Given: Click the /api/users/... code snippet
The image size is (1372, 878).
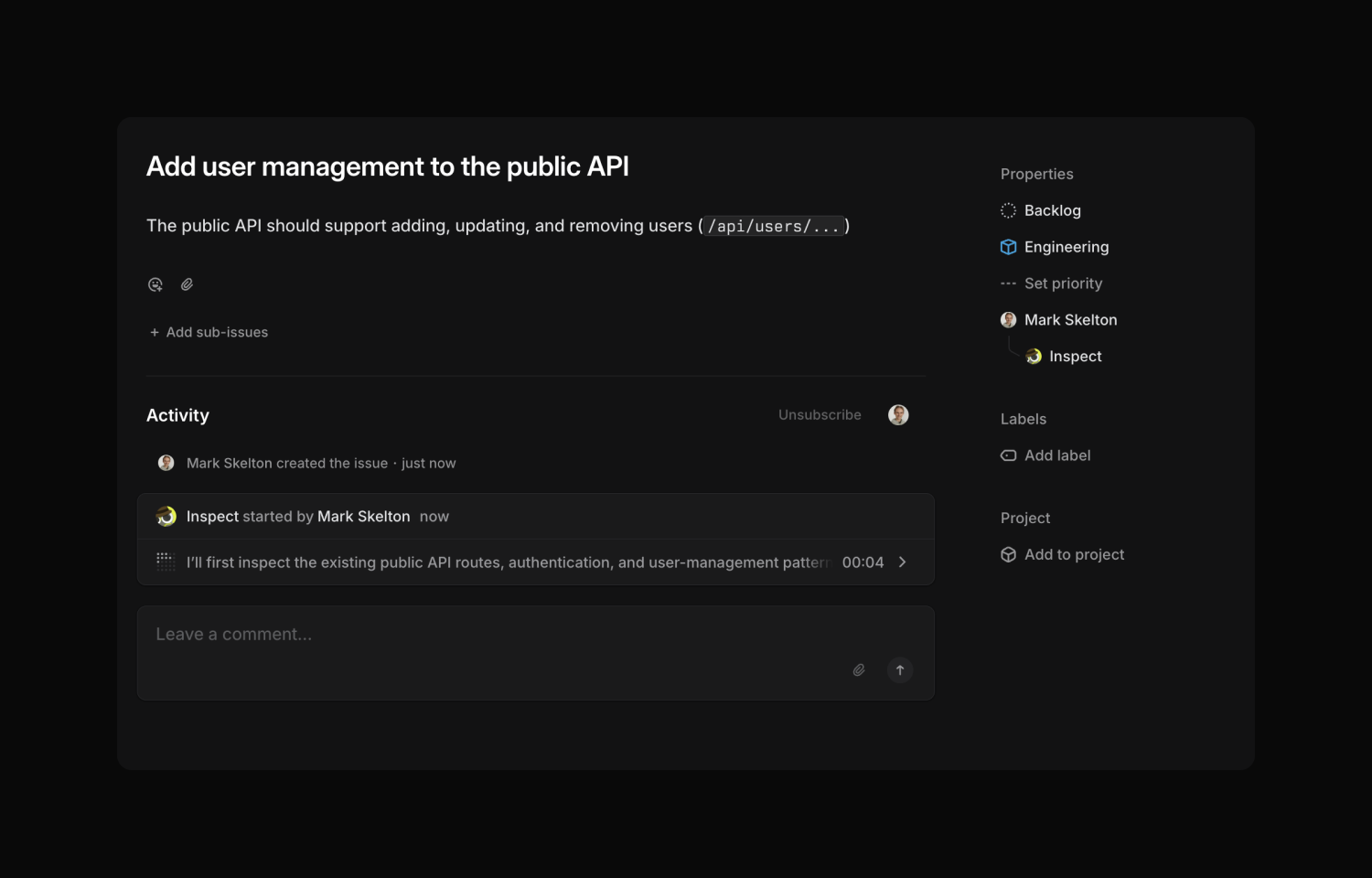Looking at the screenshot, I should pos(774,226).
